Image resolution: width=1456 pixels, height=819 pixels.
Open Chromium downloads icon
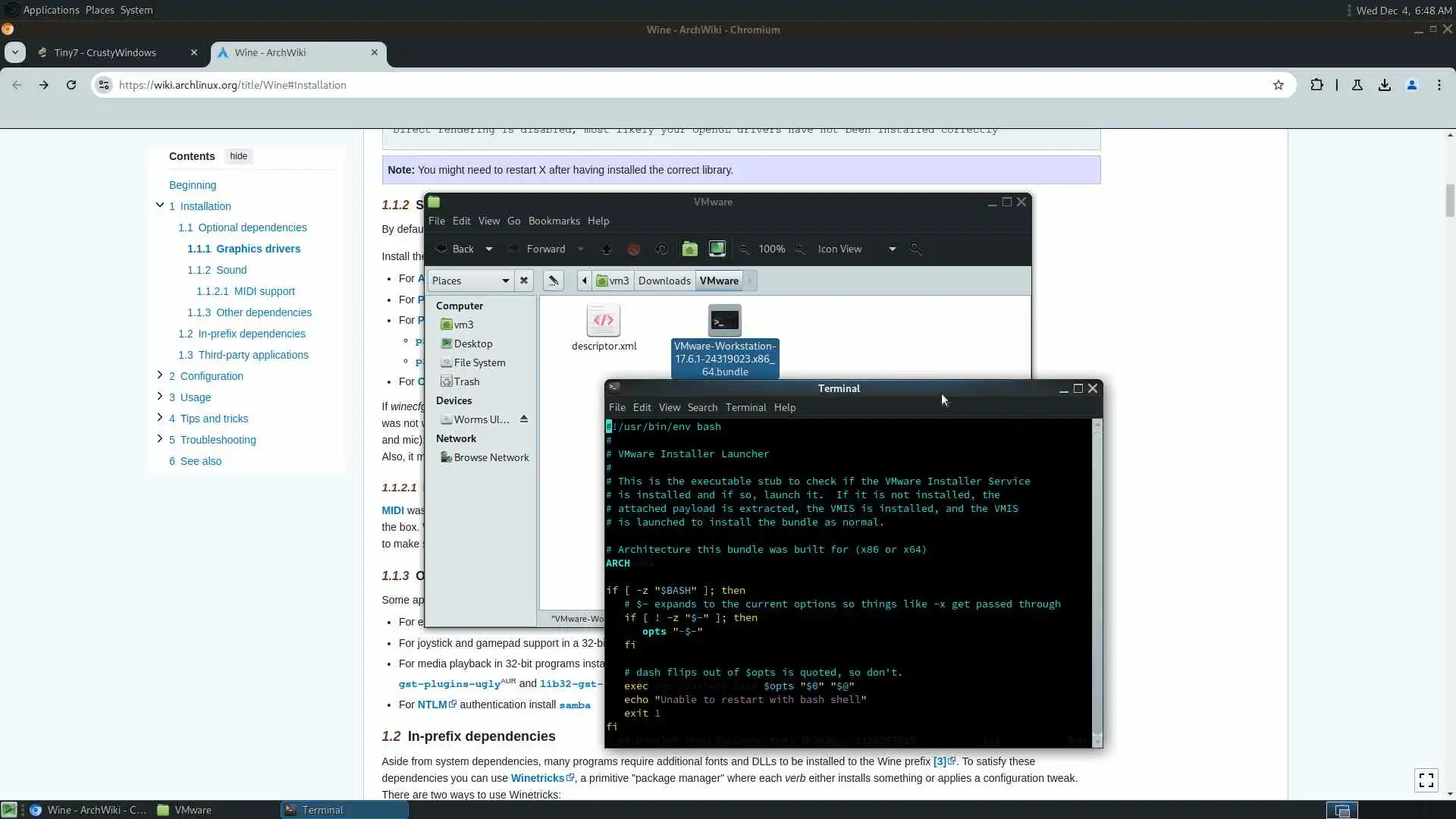pyautogui.click(x=1385, y=85)
